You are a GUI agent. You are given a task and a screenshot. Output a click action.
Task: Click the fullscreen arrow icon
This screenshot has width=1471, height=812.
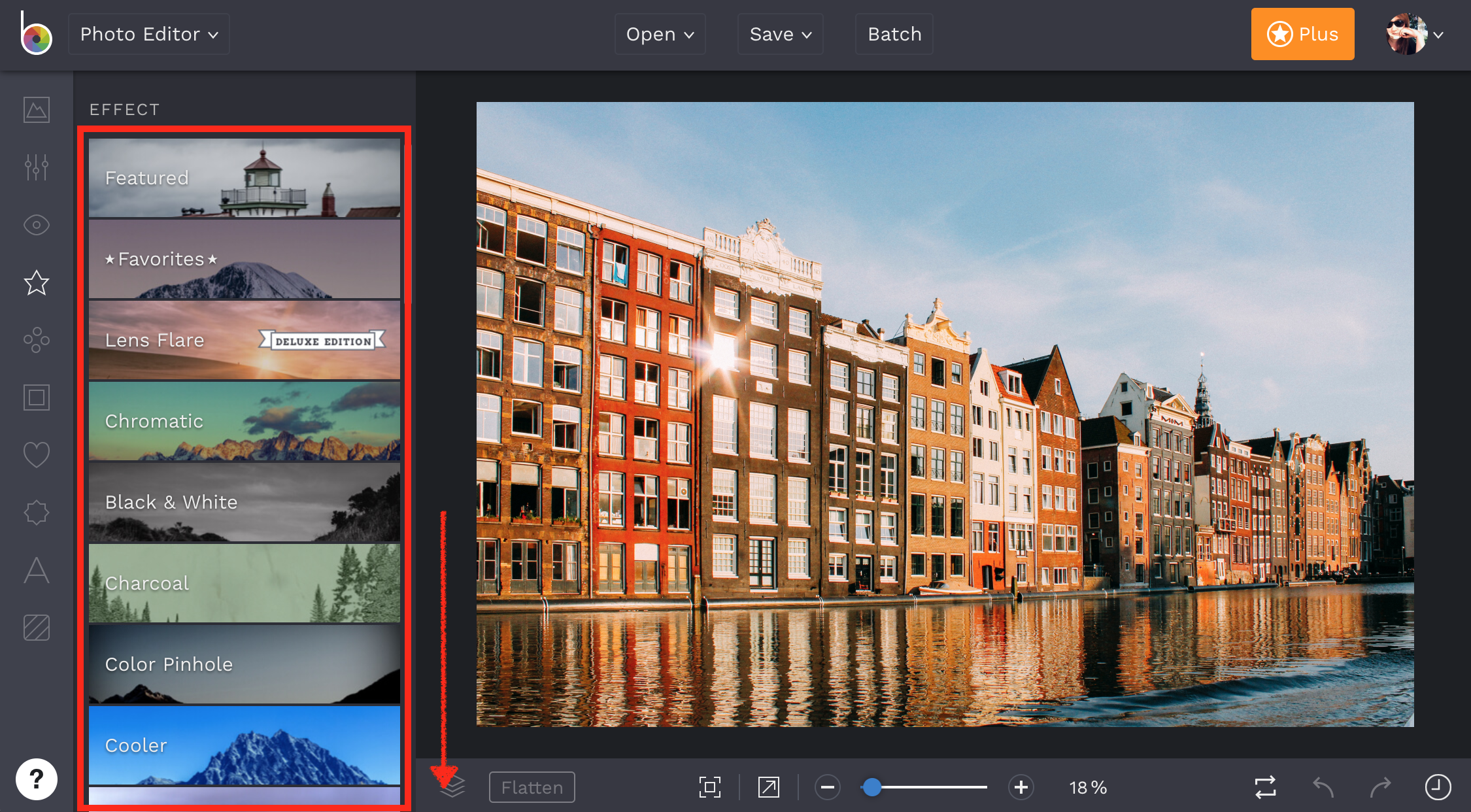769,787
